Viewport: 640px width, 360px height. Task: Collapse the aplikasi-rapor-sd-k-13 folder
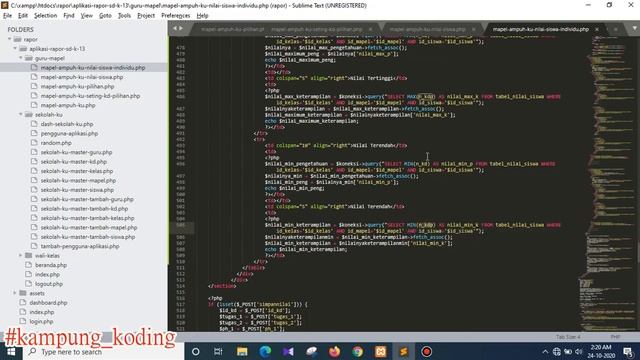pyautogui.click(x=16, y=49)
